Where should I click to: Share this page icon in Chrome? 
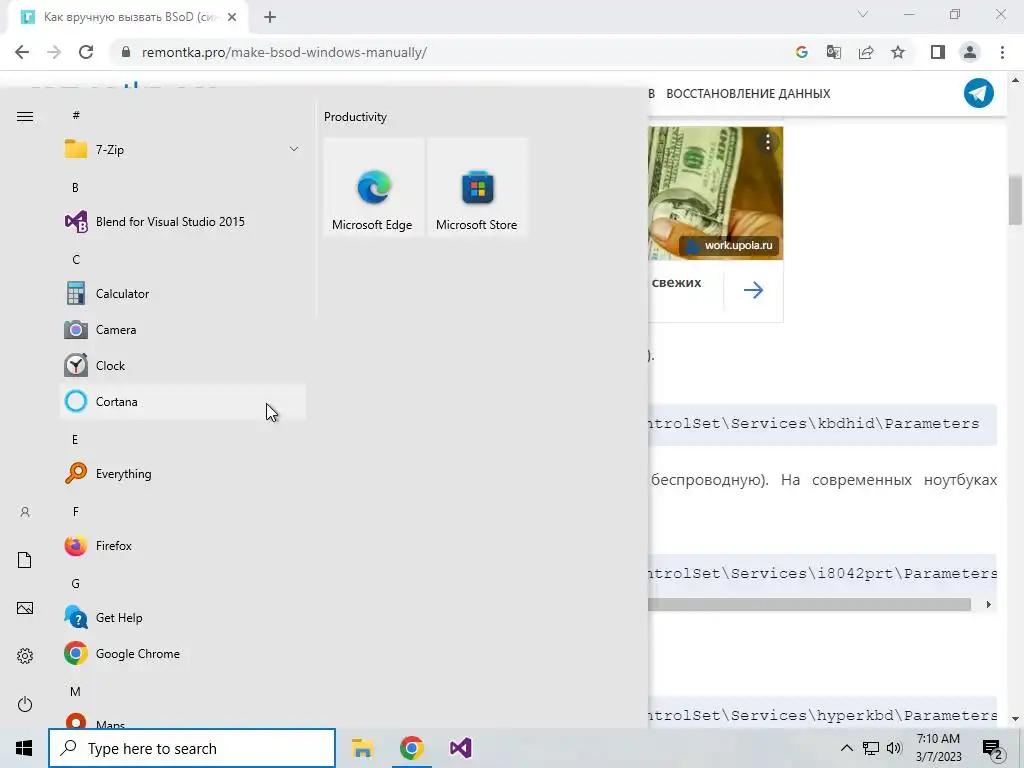pyautogui.click(x=866, y=52)
